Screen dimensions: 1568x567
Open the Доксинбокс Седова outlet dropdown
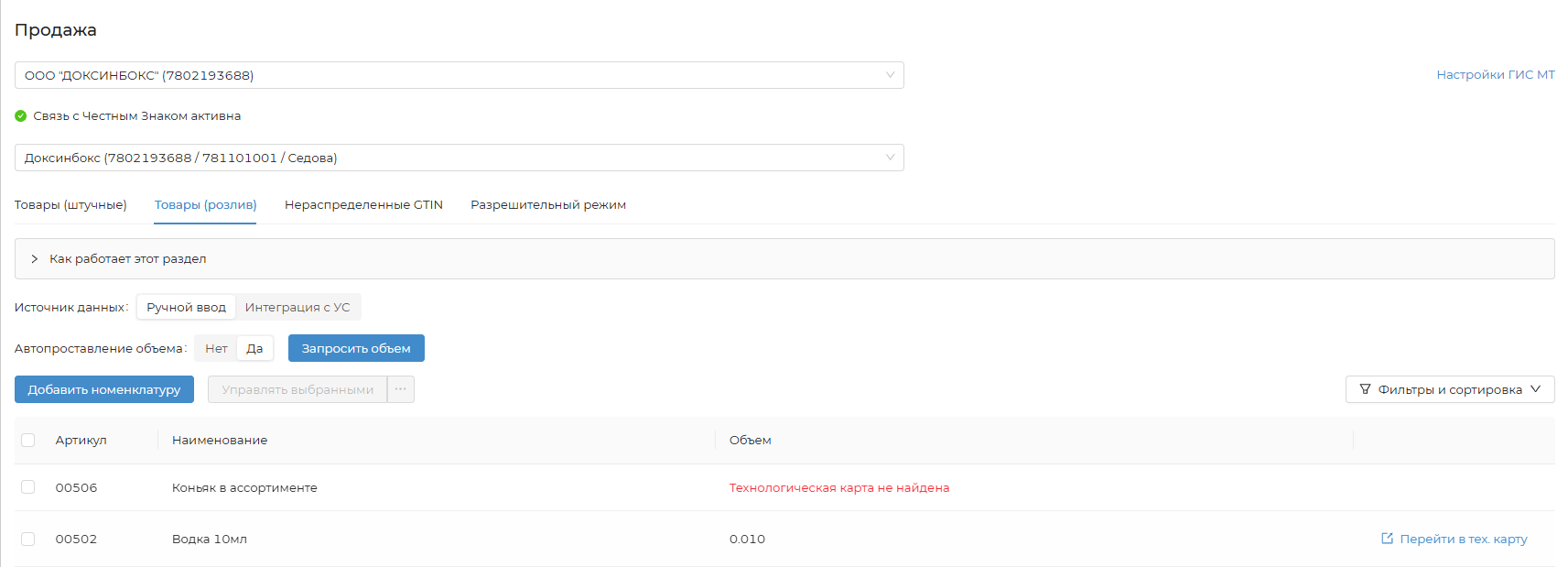459,158
